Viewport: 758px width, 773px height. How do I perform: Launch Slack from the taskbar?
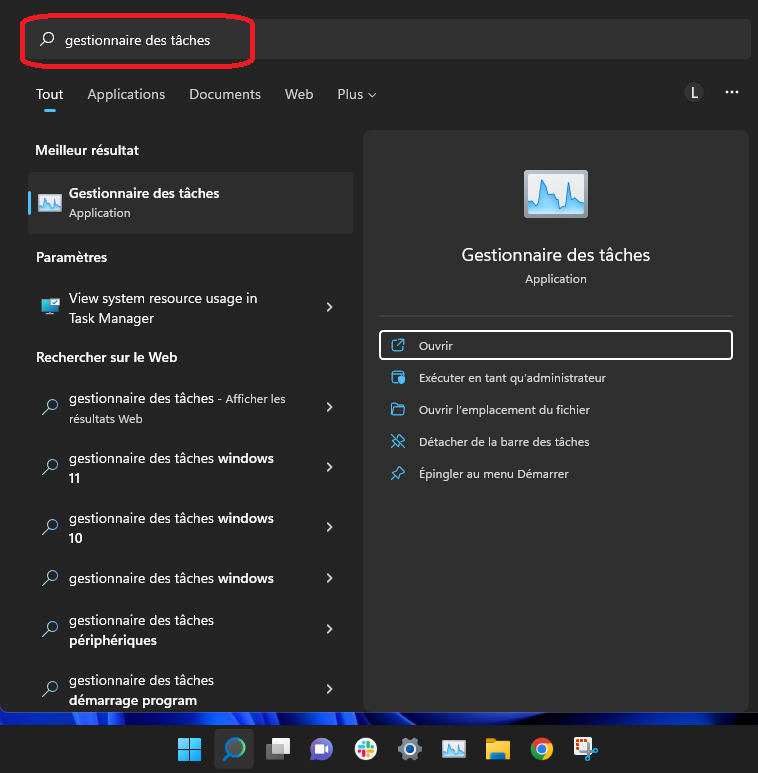click(365, 749)
